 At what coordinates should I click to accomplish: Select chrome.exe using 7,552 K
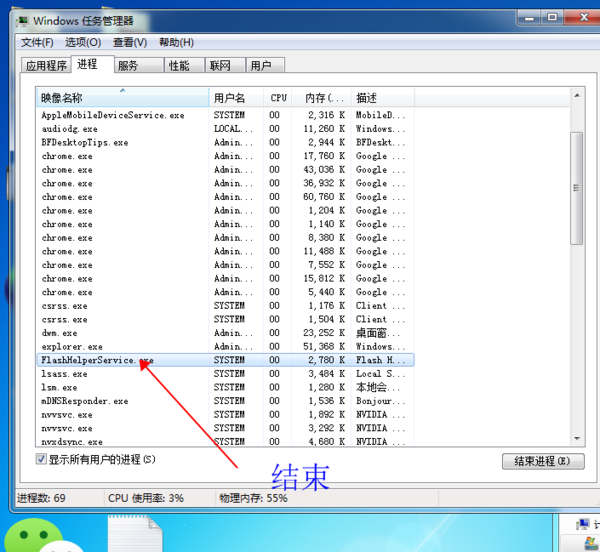tap(225, 265)
